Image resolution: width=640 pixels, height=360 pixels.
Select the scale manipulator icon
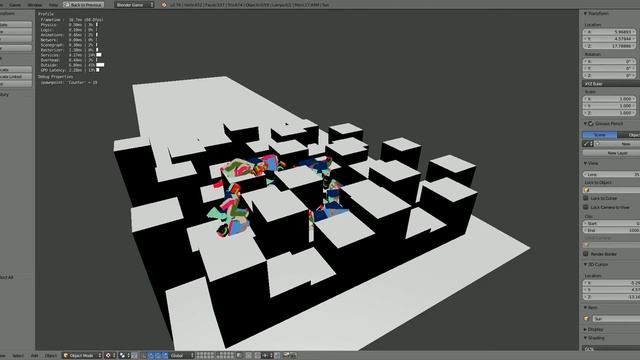[165, 356]
